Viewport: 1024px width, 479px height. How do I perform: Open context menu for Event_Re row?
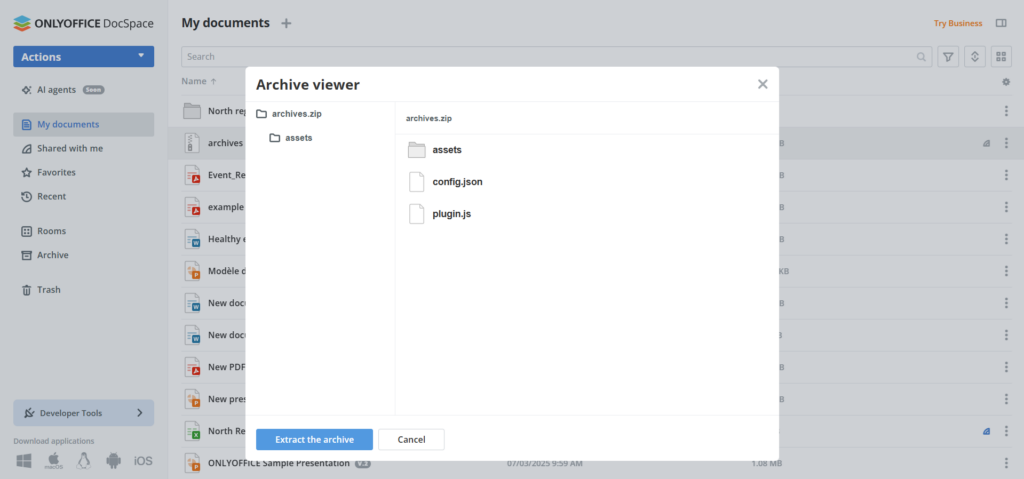tap(1006, 175)
